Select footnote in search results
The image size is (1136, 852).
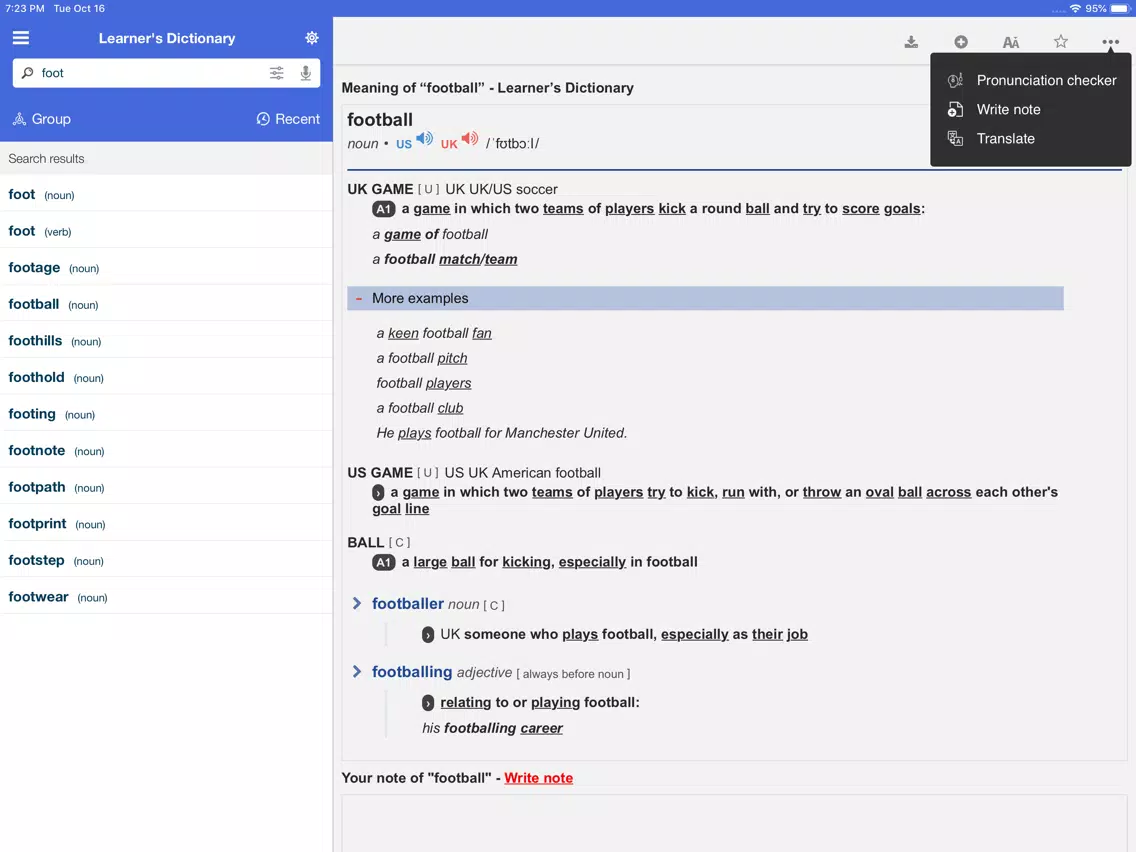tap(167, 451)
